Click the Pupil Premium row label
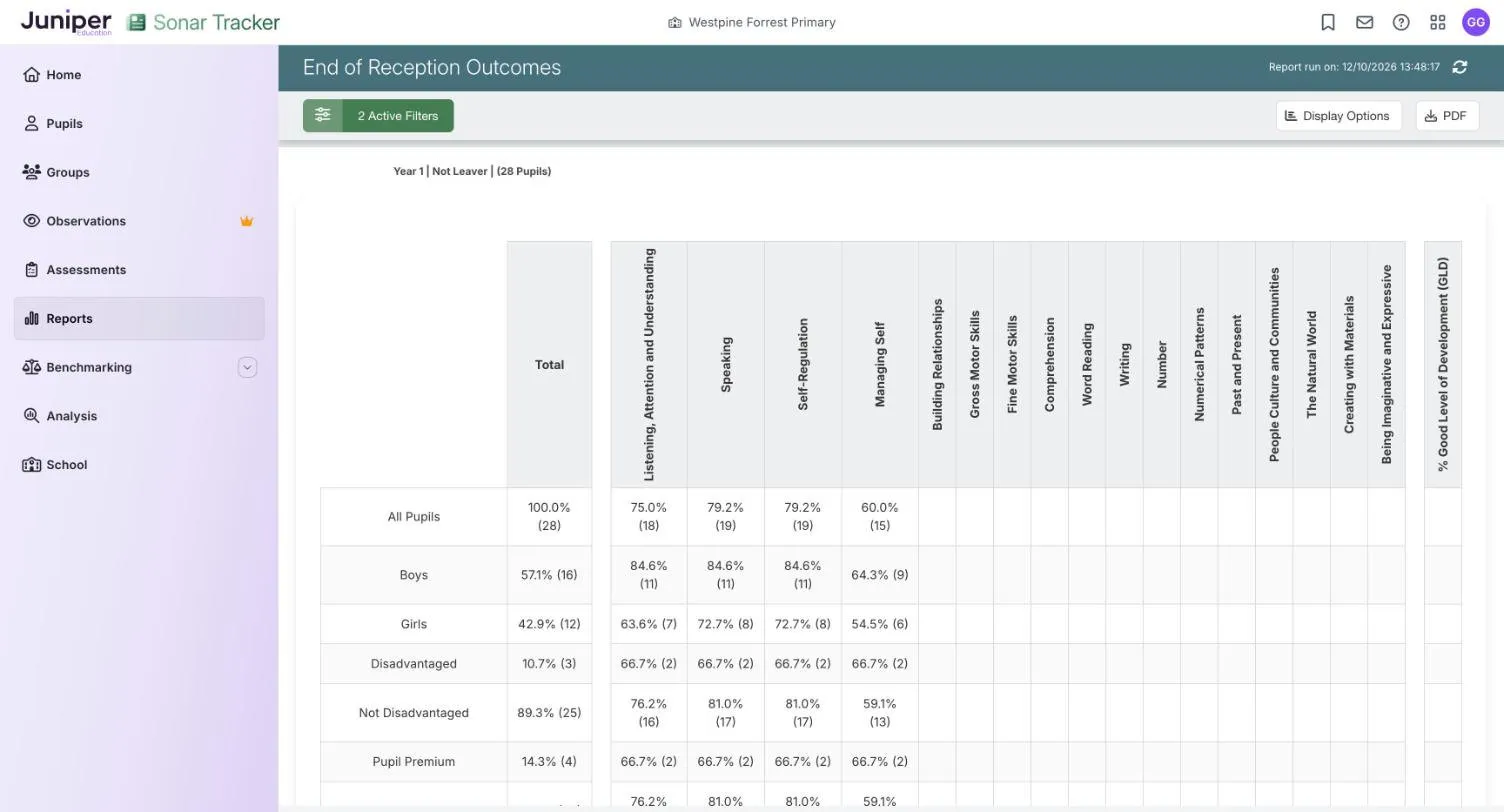This screenshot has height=812, width=1504. pyautogui.click(x=414, y=762)
